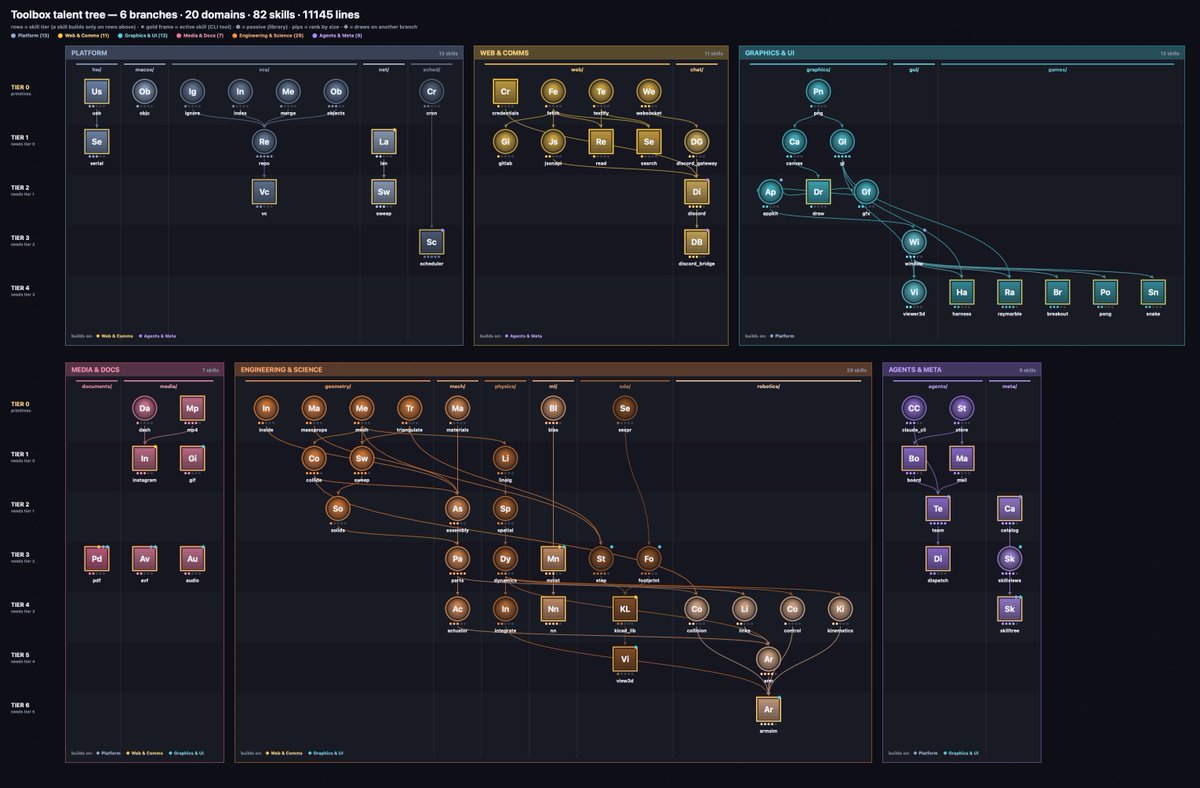Select the audio skill node

coord(193,558)
